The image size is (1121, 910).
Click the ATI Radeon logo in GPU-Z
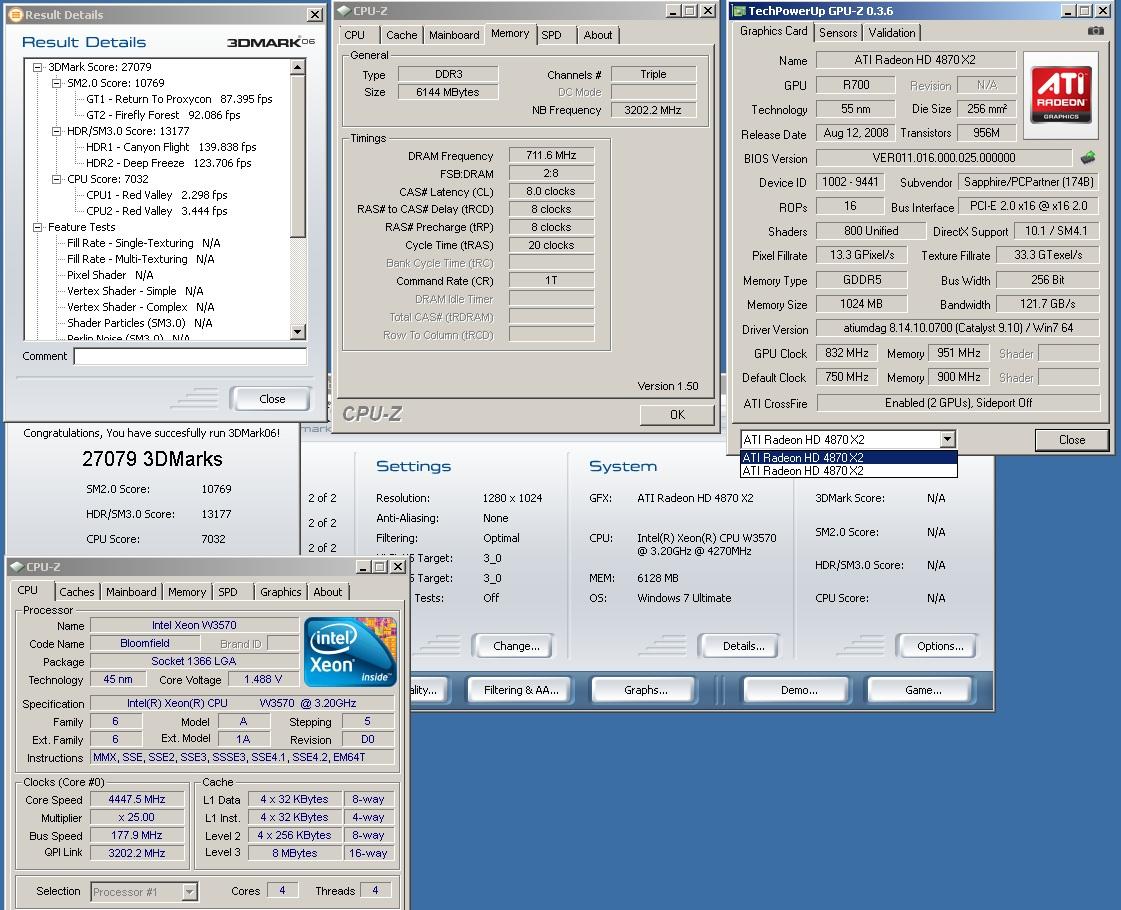point(1060,94)
